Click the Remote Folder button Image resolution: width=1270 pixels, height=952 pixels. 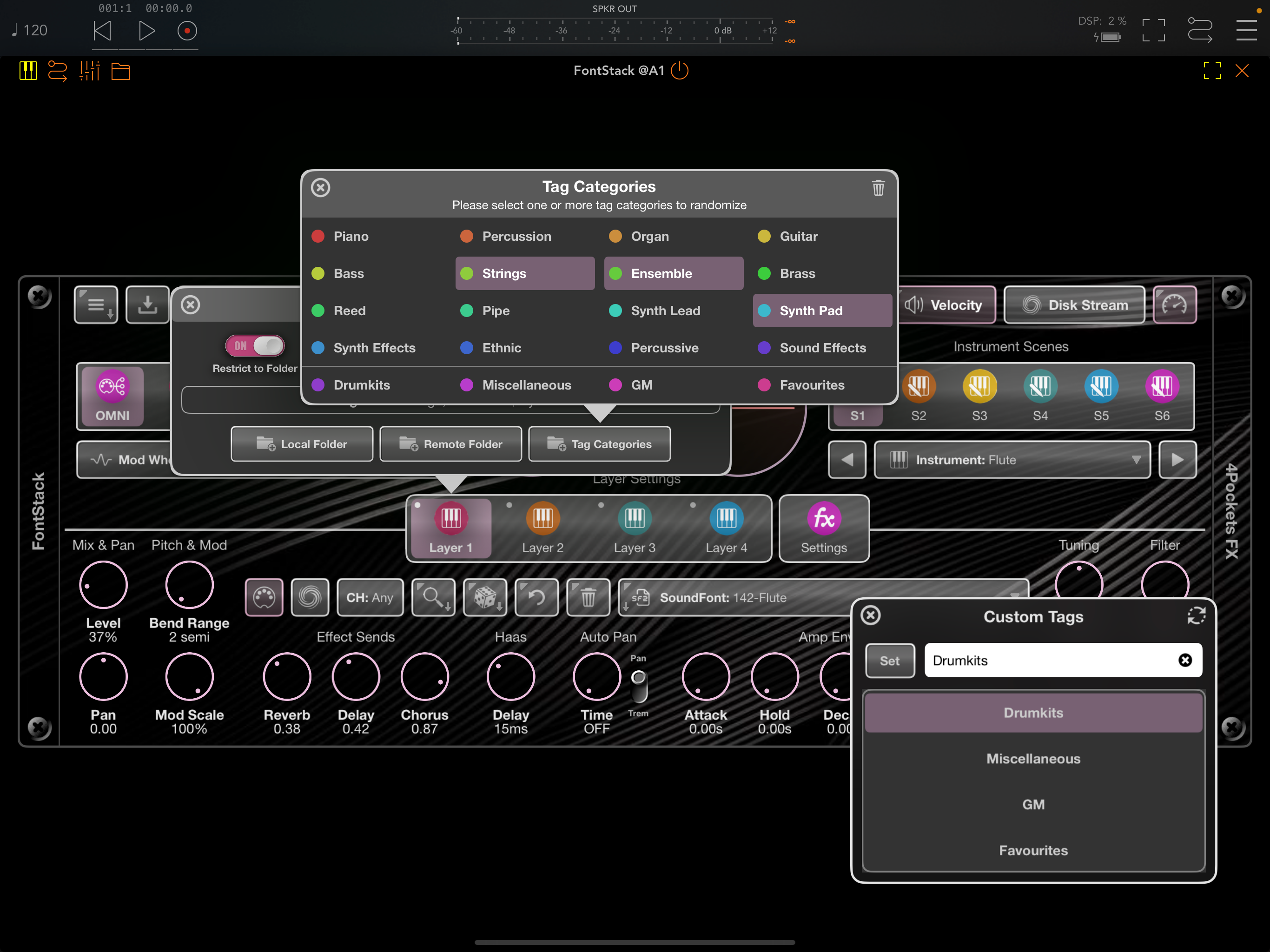(451, 444)
